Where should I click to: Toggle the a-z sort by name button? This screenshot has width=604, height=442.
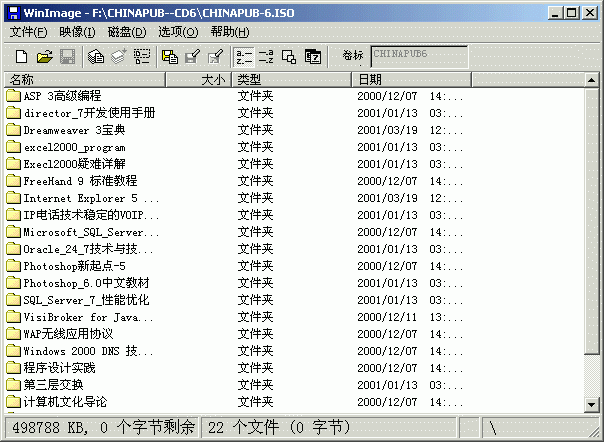(244, 57)
